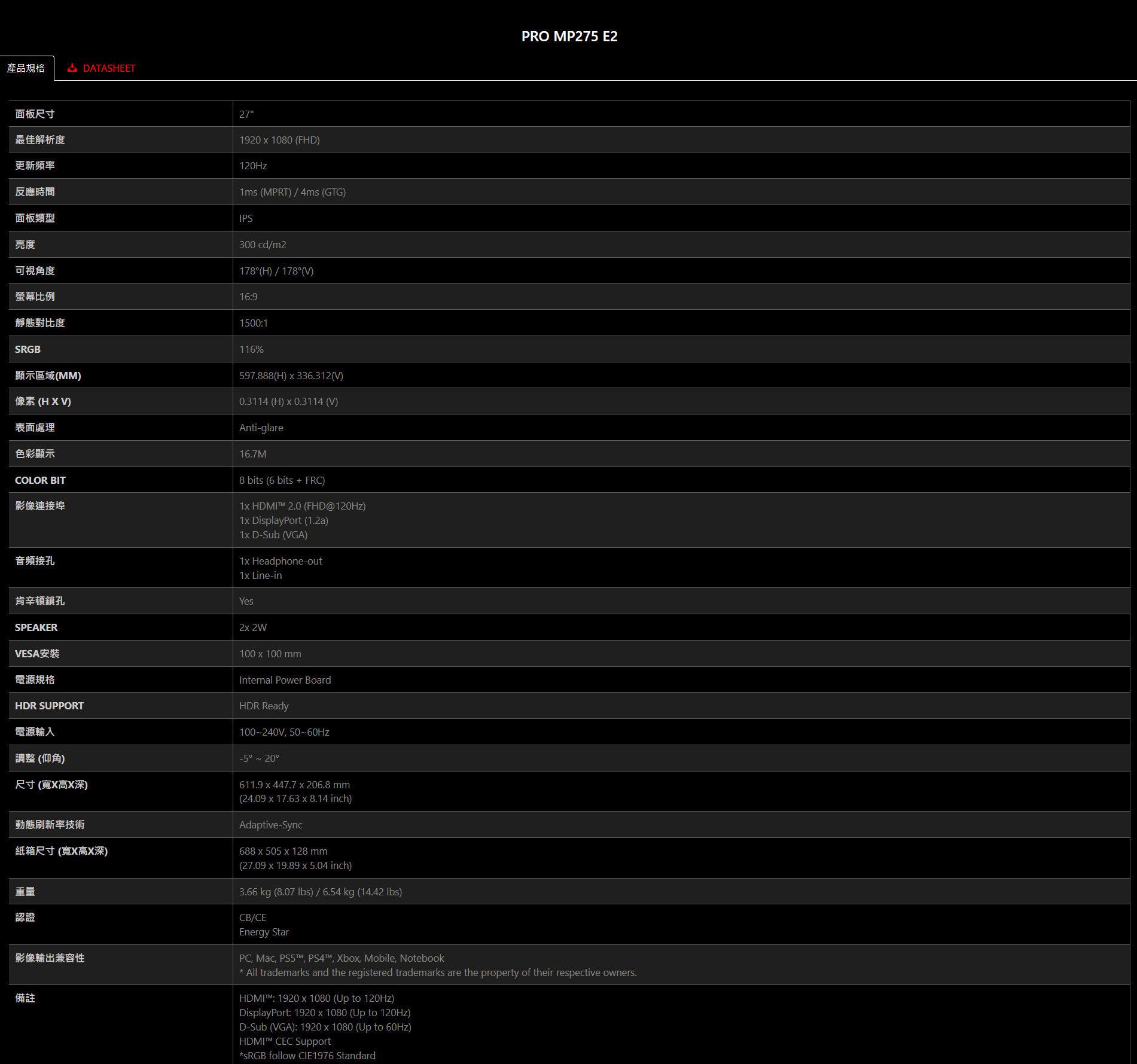This screenshot has width=1137, height=1064.
Task: Select the 300 cd/m2 brightness value
Action: 263,245
